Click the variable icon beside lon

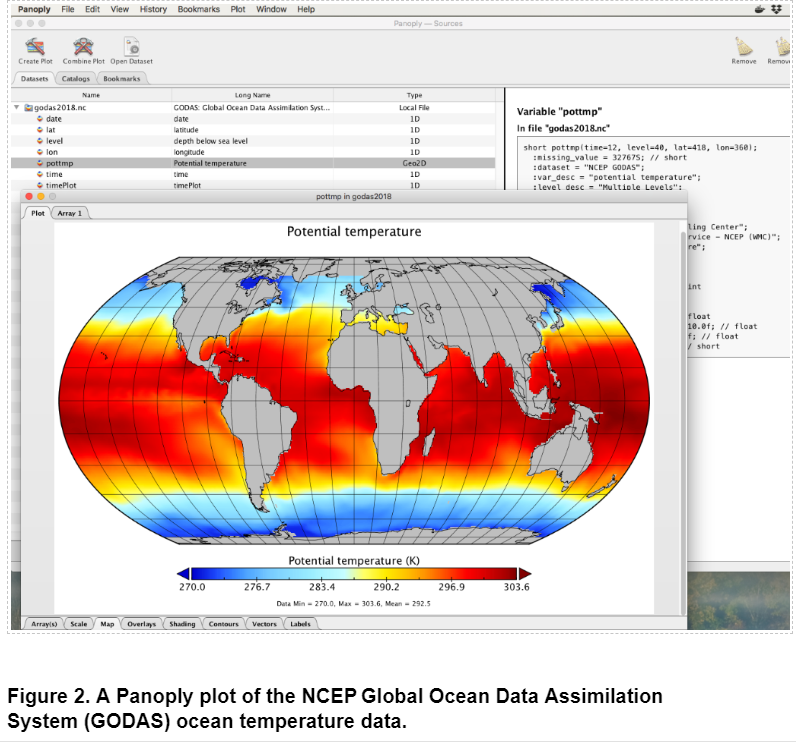[40, 152]
